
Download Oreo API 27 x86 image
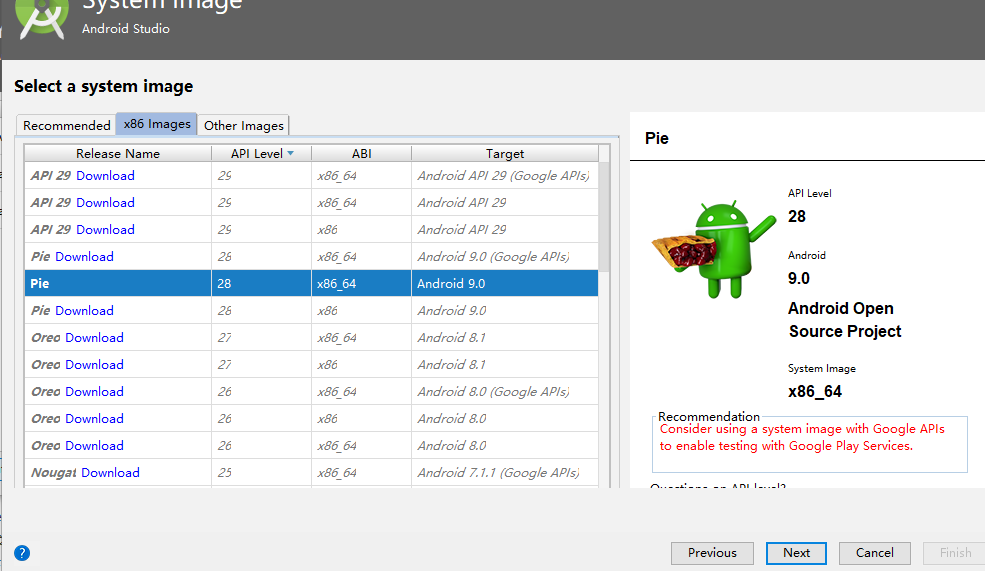tap(94, 364)
